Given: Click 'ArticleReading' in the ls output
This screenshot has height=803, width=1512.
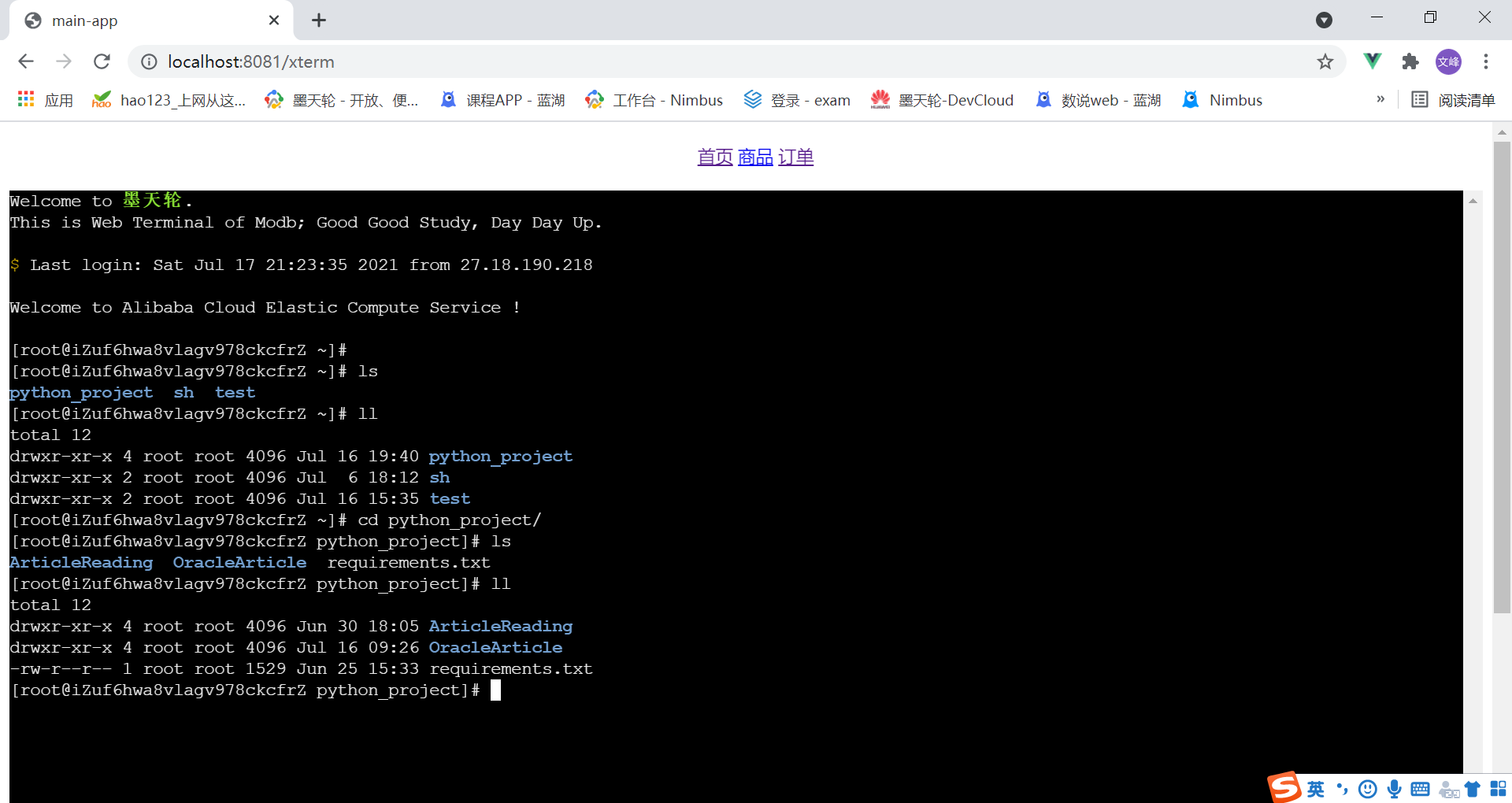Looking at the screenshot, I should [x=81, y=563].
